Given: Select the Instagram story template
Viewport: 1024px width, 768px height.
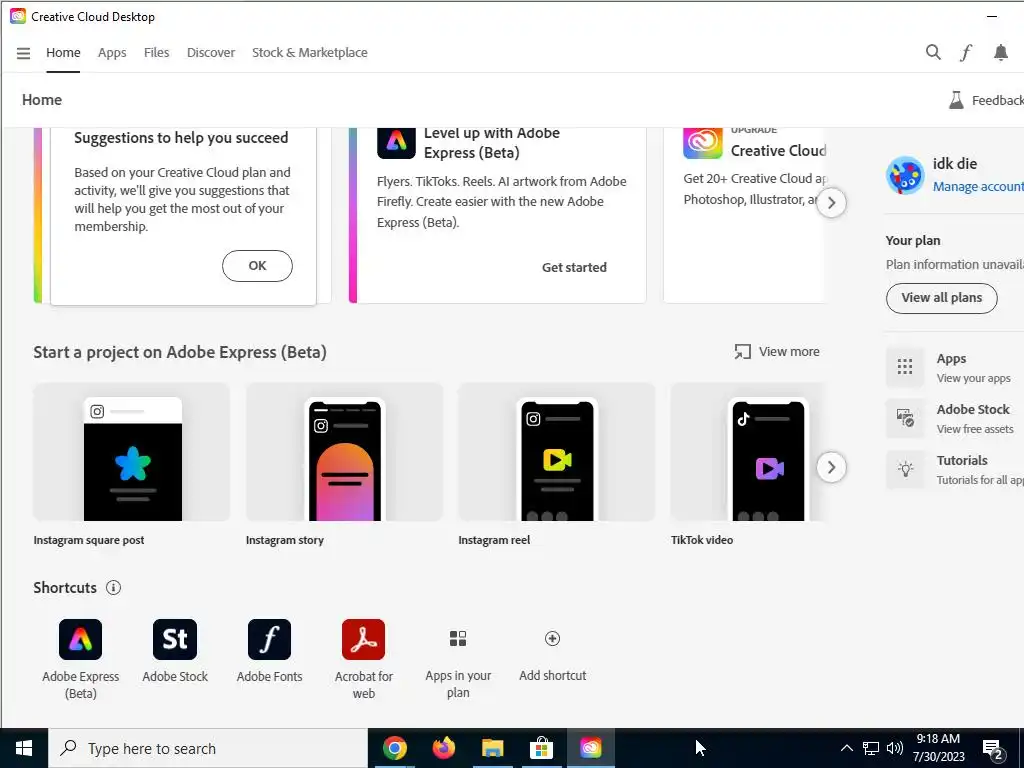Looking at the screenshot, I should tap(344, 452).
